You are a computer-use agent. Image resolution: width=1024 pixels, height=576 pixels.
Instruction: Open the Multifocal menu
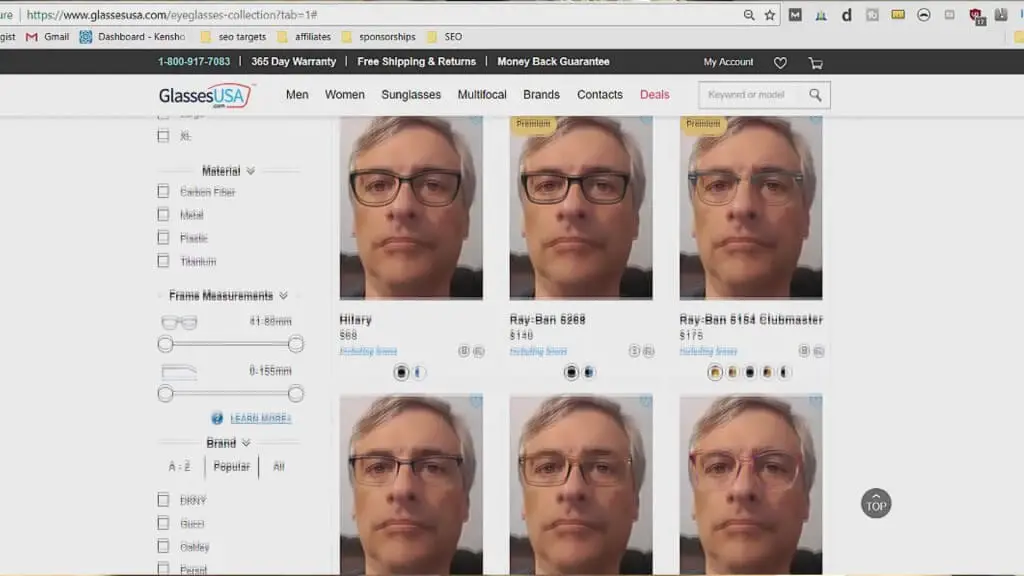pyautogui.click(x=482, y=95)
